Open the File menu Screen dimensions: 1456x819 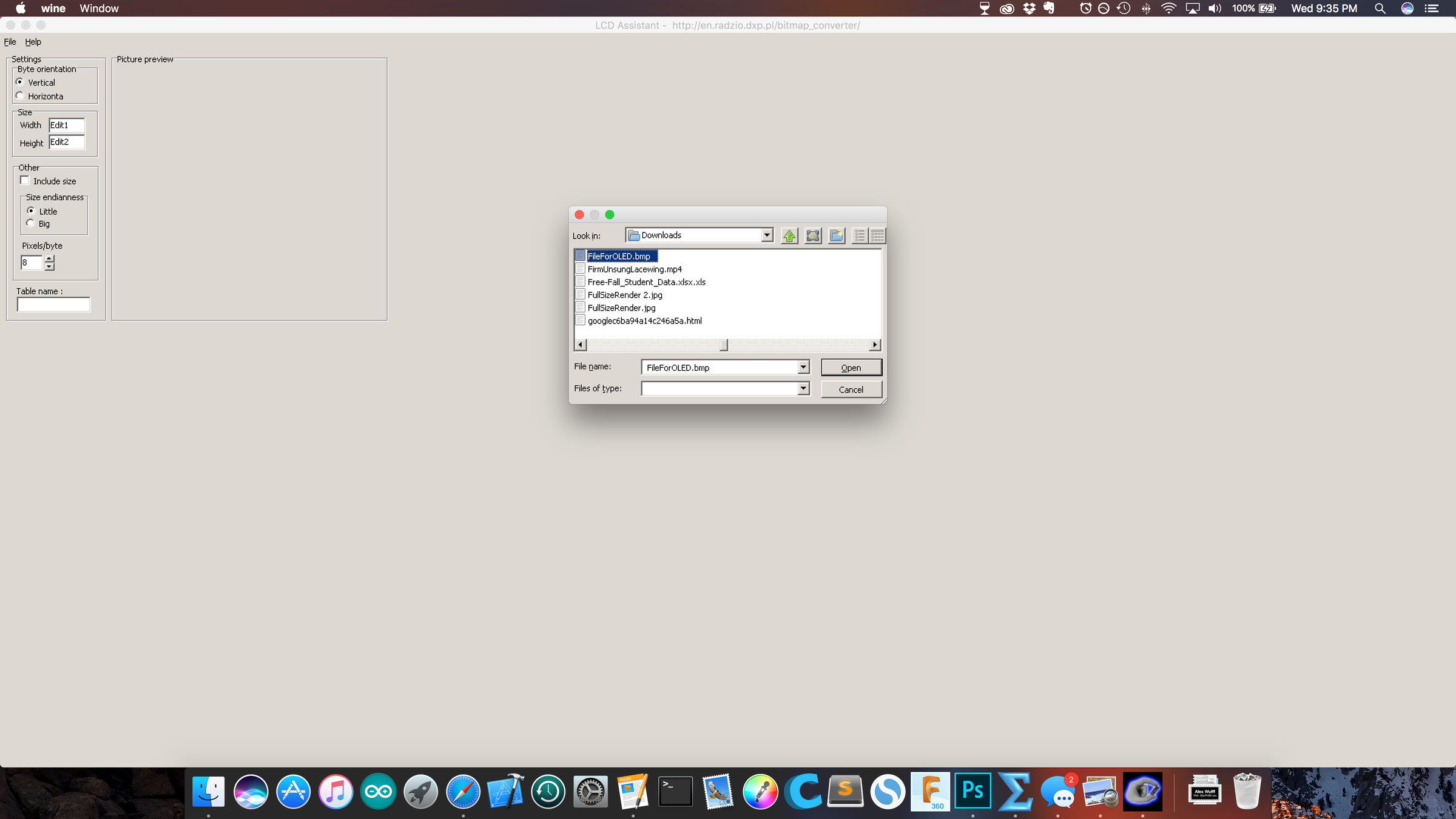[x=10, y=42]
